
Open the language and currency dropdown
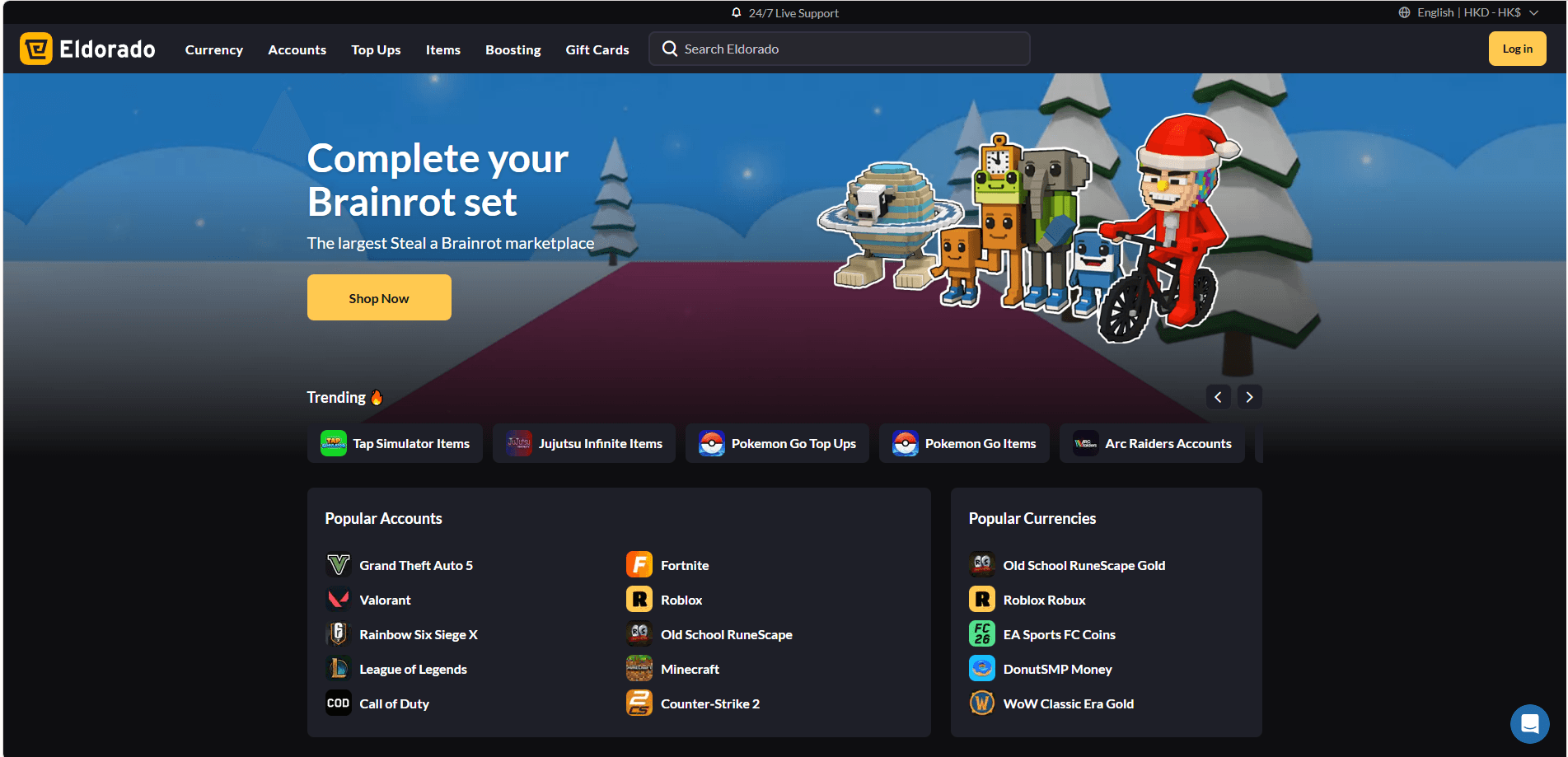1468,13
